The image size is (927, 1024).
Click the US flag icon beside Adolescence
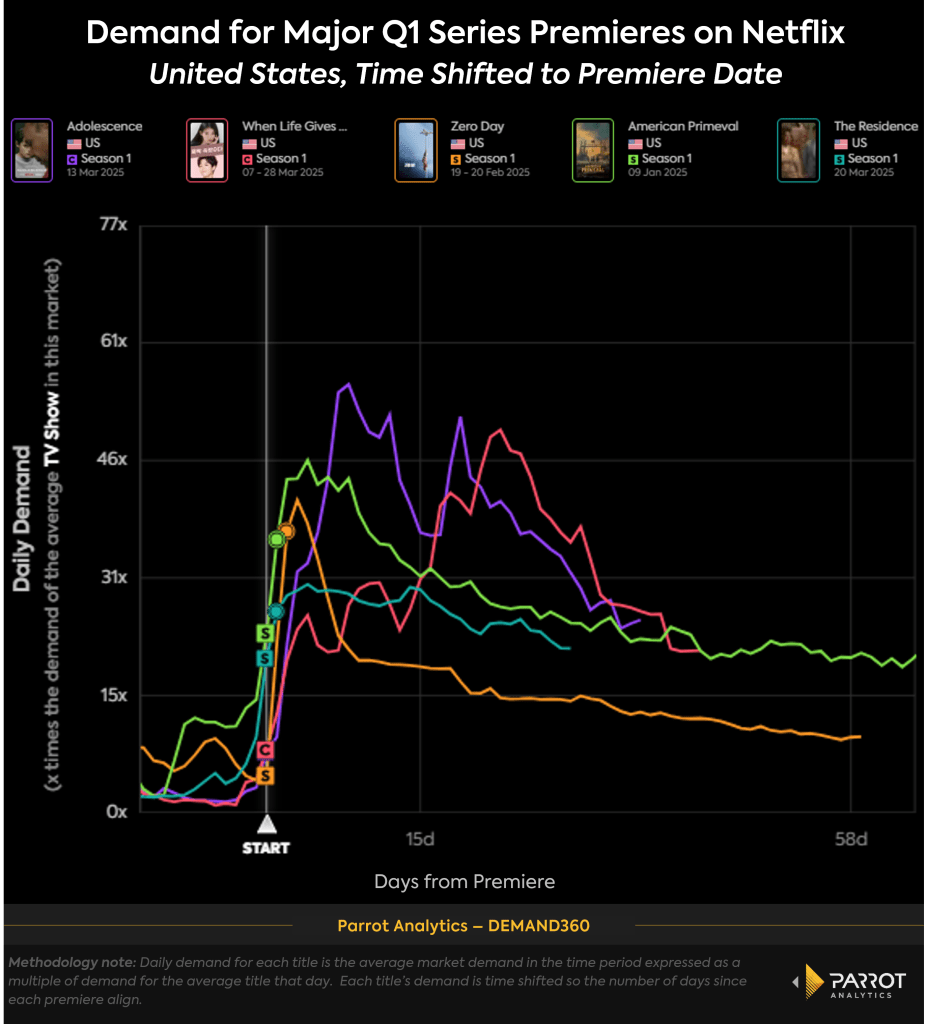click(x=73, y=141)
